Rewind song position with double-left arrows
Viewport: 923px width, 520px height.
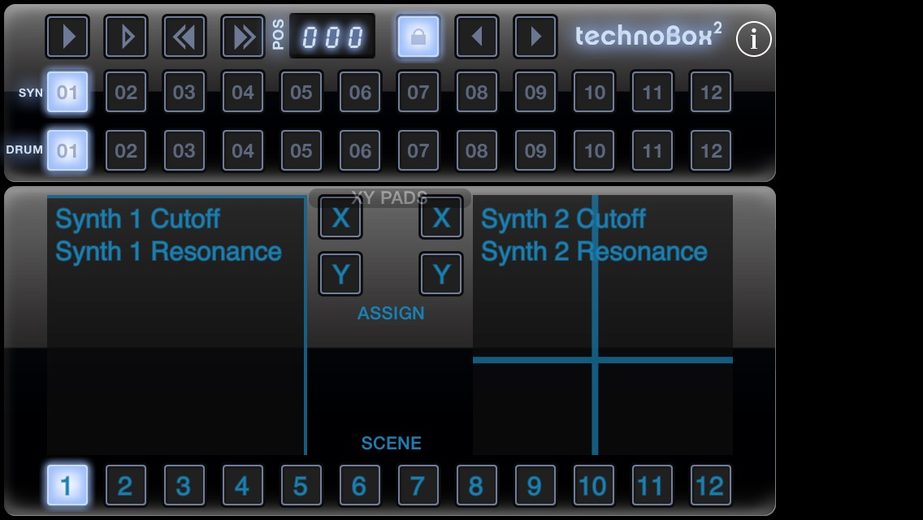pyautogui.click(x=184, y=37)
